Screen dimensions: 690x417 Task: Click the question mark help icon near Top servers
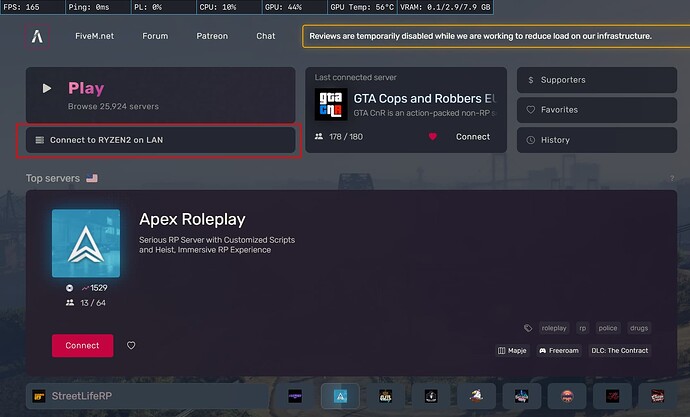(x=672, y=179)
